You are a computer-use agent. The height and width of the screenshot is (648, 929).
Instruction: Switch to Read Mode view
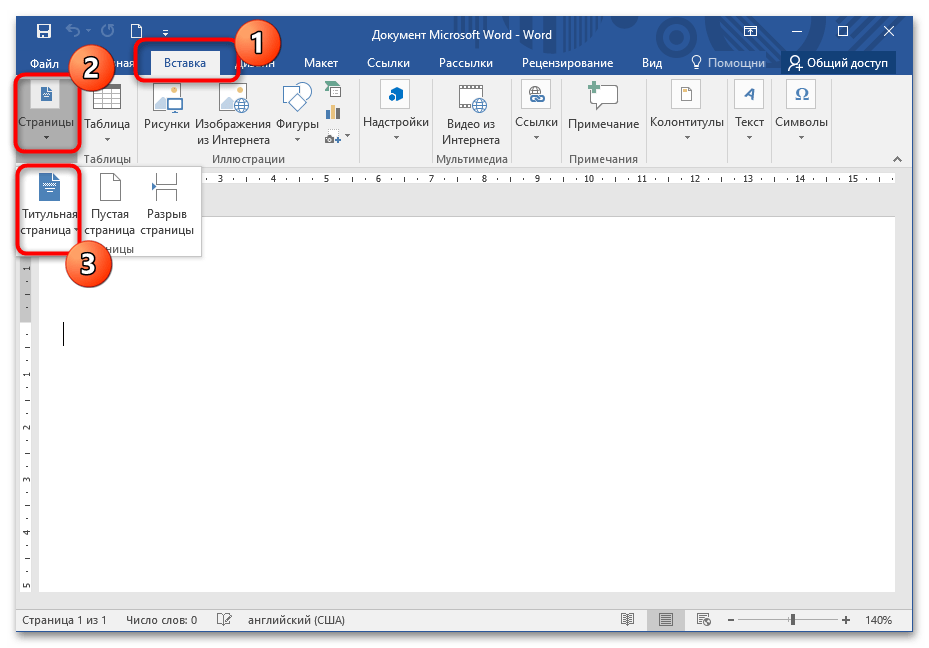627,620
